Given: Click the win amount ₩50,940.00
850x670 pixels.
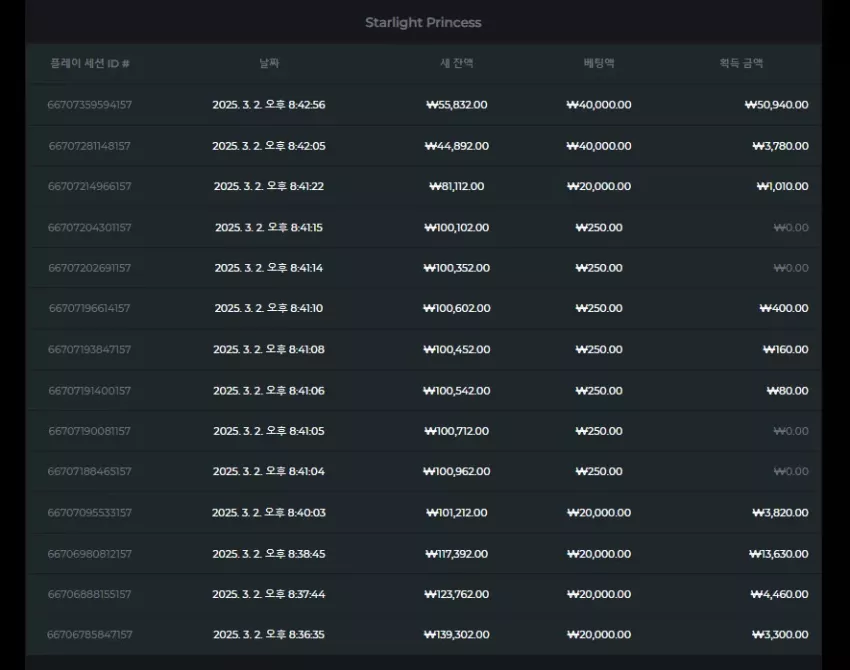Looking at the screenshot, I should tap(776, 105).
